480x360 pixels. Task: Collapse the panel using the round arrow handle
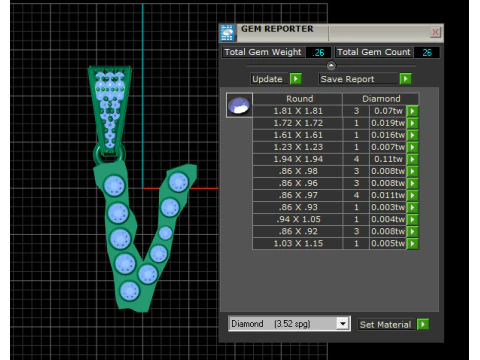coord(331,66)
